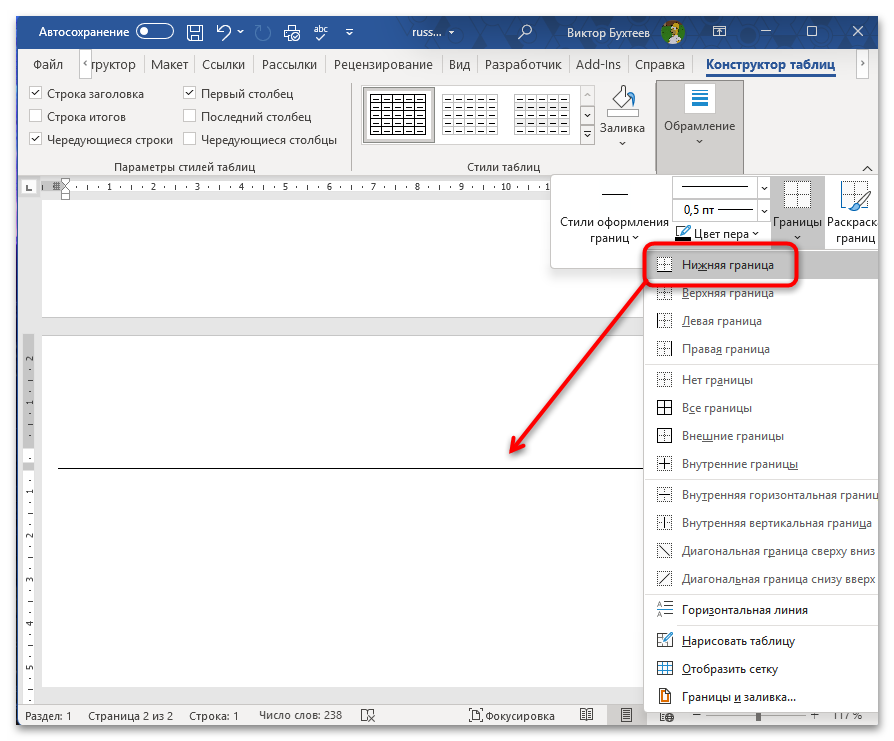
Task: Switch to the Ссылки tab
Action: [223, 64]
